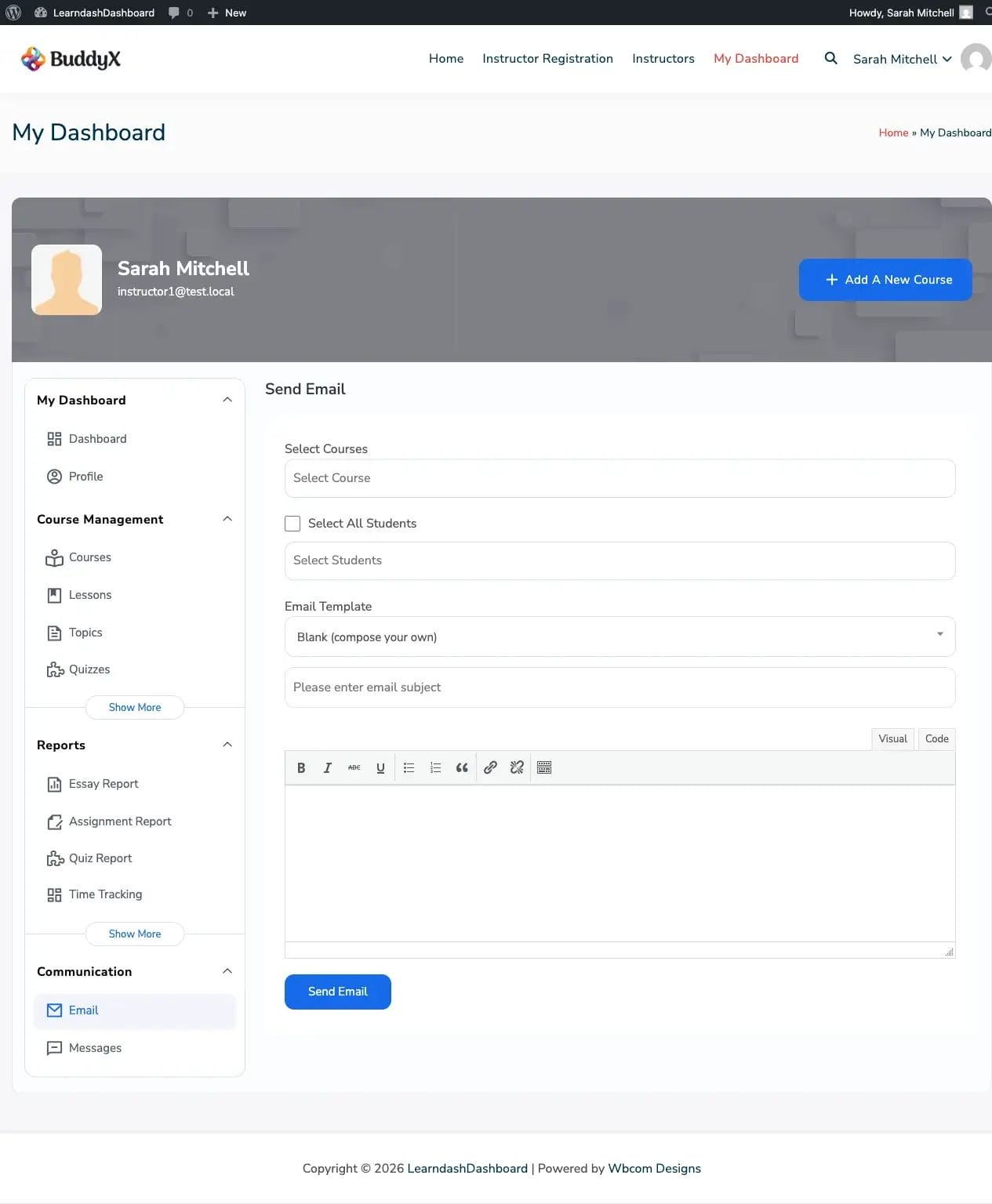Open the Instructors menu item
Image resolution: width=992 pixels, height=1204 pixels.
pyautogui.click(x=663, y=58)
